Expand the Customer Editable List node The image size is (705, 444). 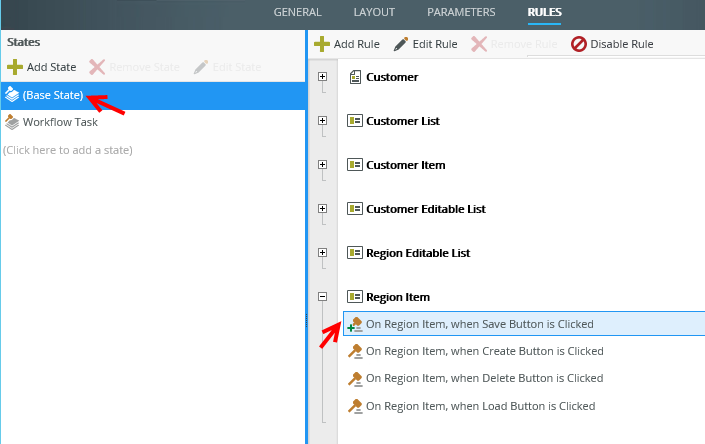[322, 209]
